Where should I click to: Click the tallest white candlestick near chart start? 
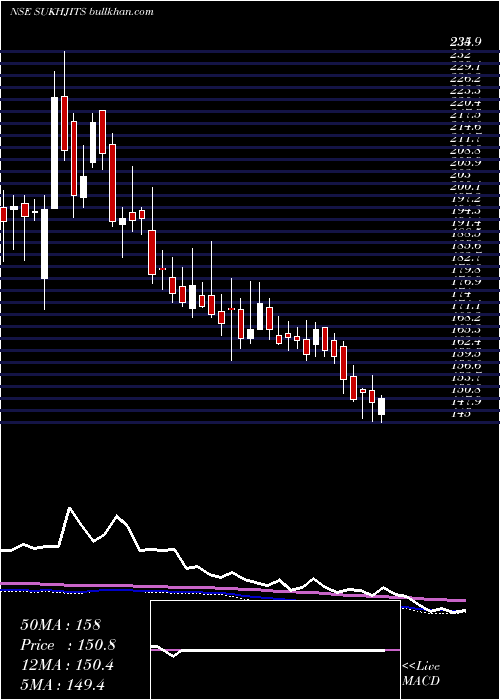54,153
